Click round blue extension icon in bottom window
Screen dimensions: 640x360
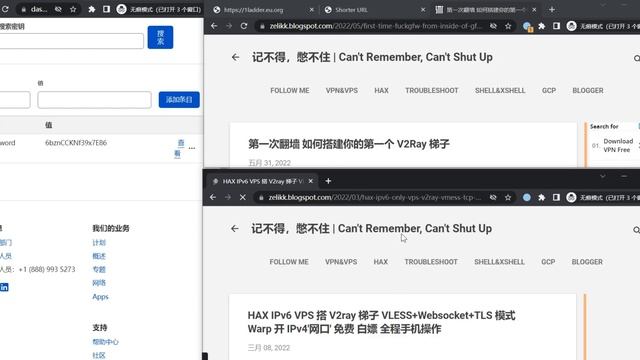[527, 198]
